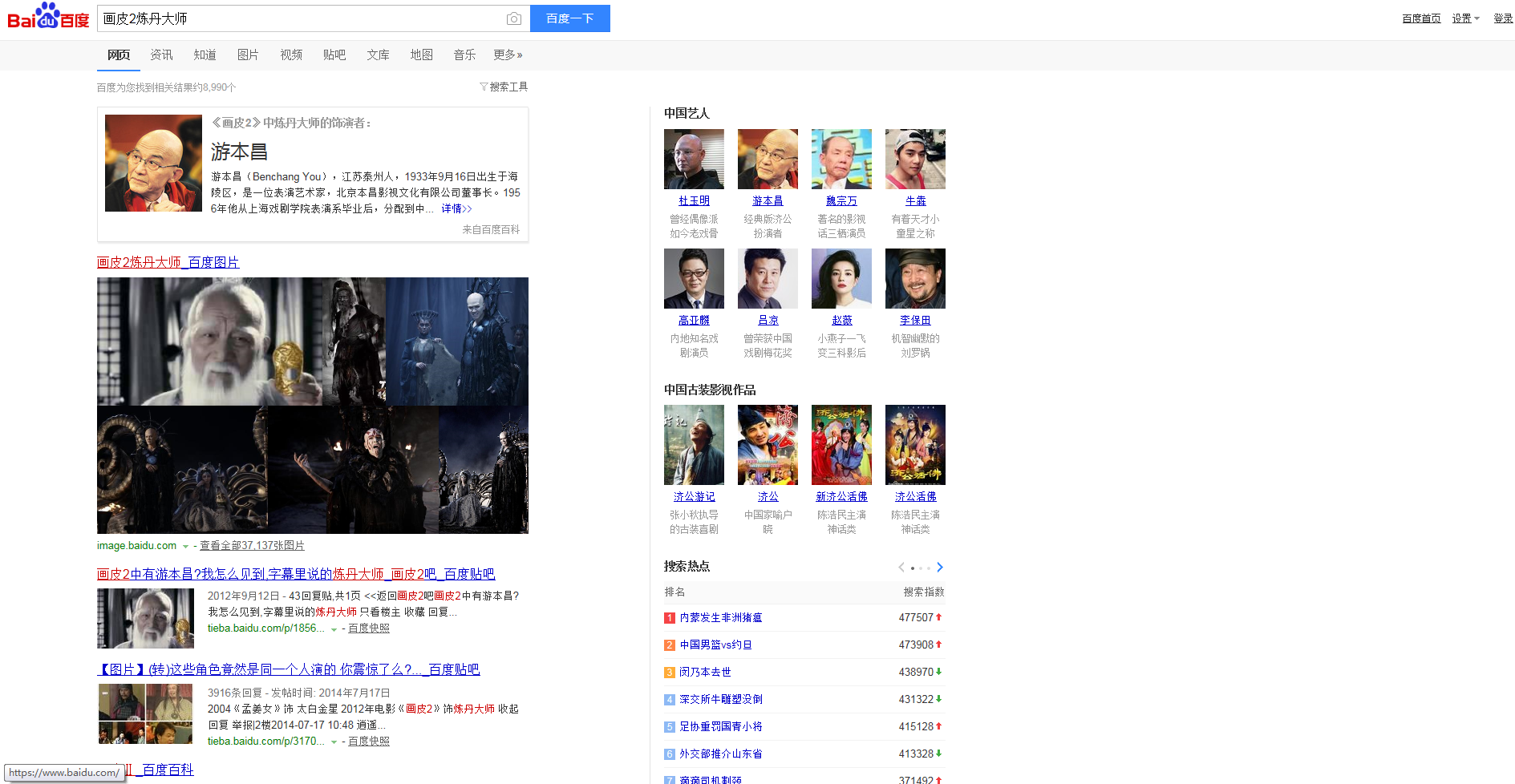This screenshot has width=1515, height=784.
Task: Go to previous page of search hotspots
Action: 901,568
